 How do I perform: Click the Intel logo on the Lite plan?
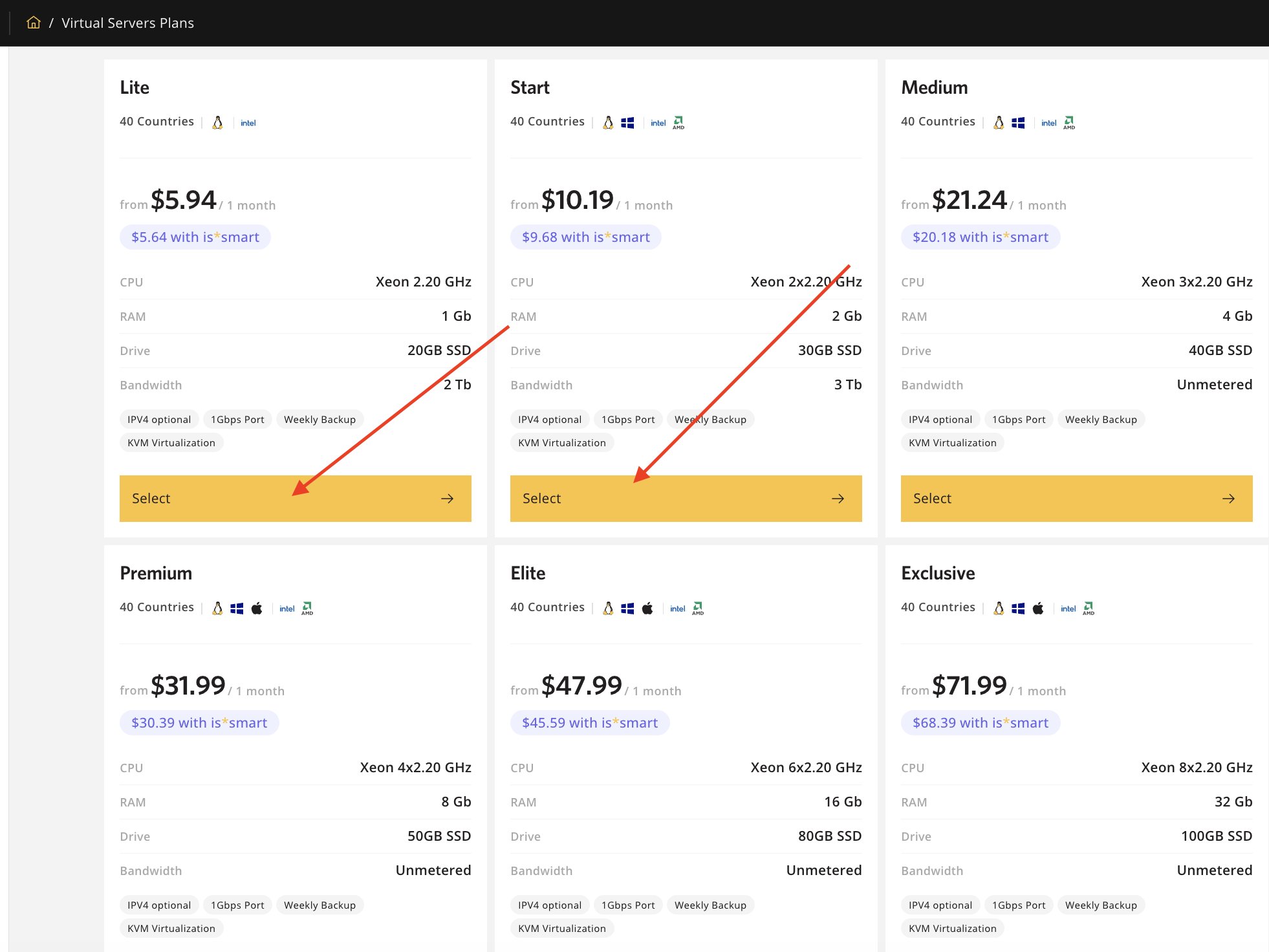248,123
